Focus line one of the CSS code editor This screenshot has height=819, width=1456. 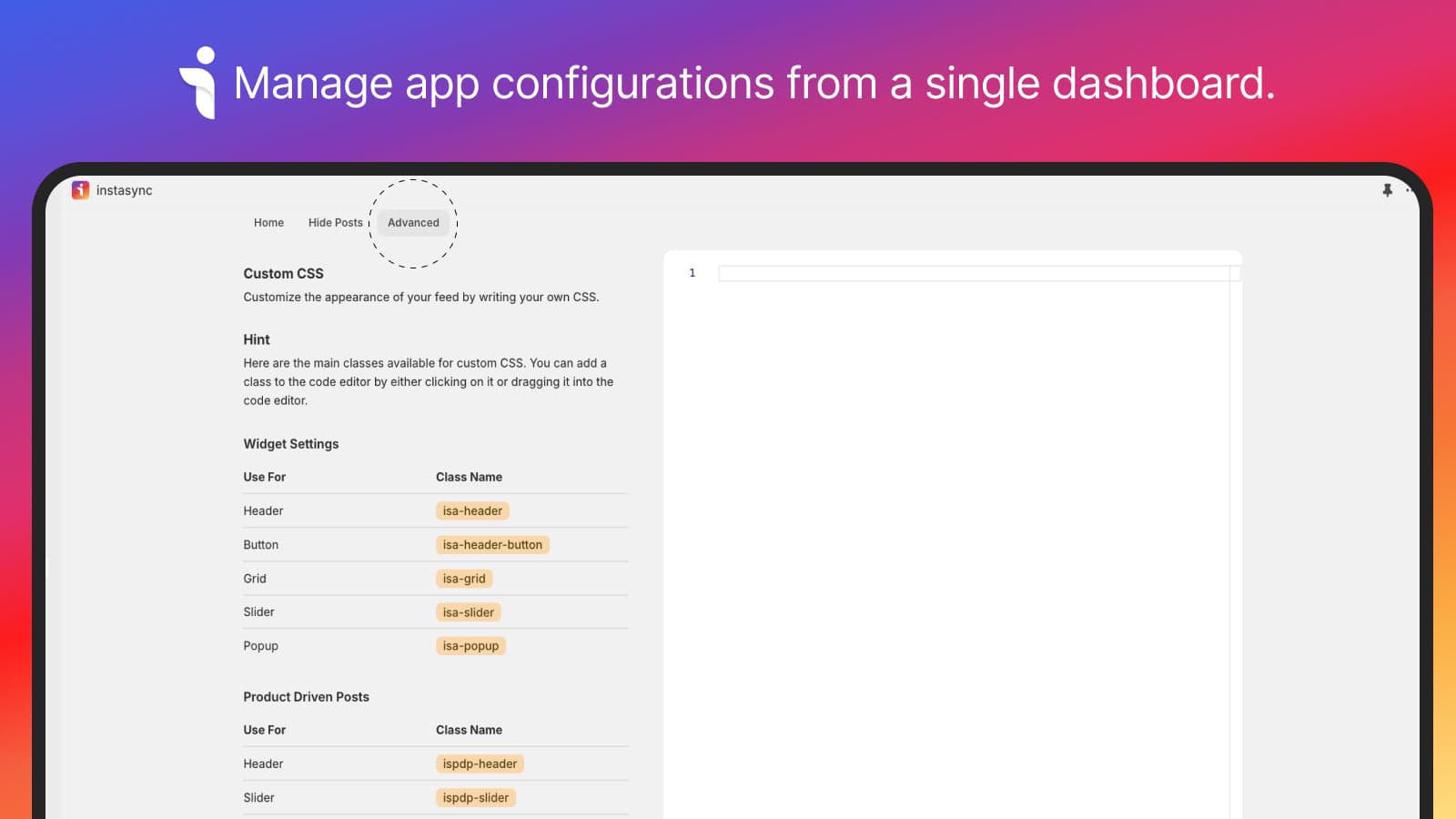pos(974,273)
